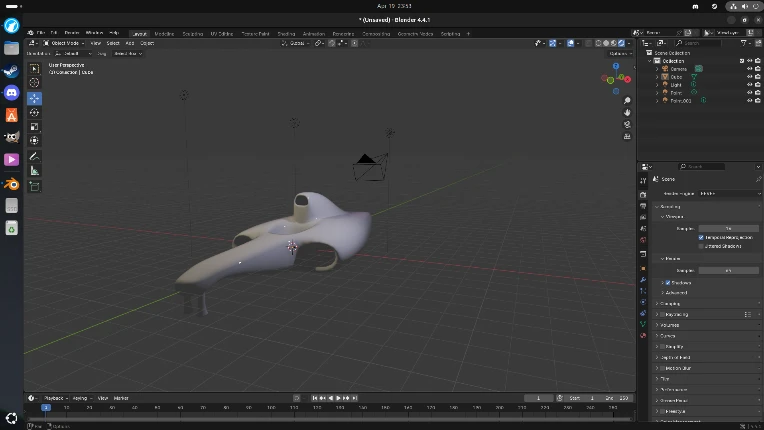
Task: Open the Global transform orientation dropdown
Action: tap(296, 43)
